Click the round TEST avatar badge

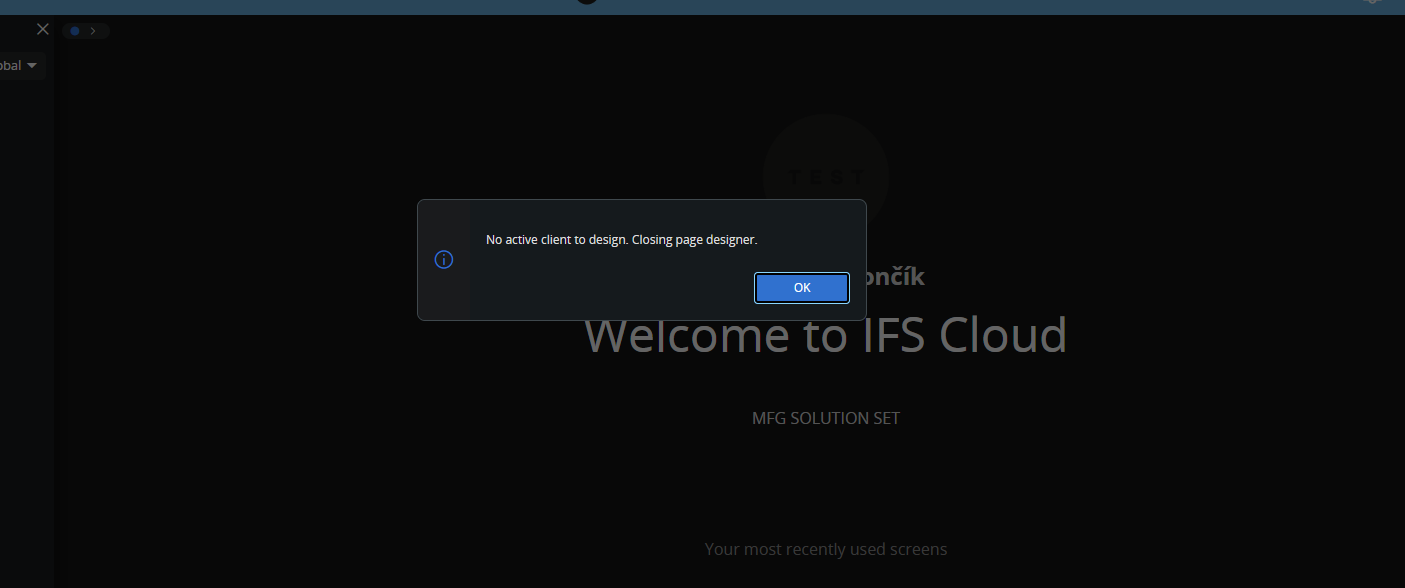click(x=826, y=177)
